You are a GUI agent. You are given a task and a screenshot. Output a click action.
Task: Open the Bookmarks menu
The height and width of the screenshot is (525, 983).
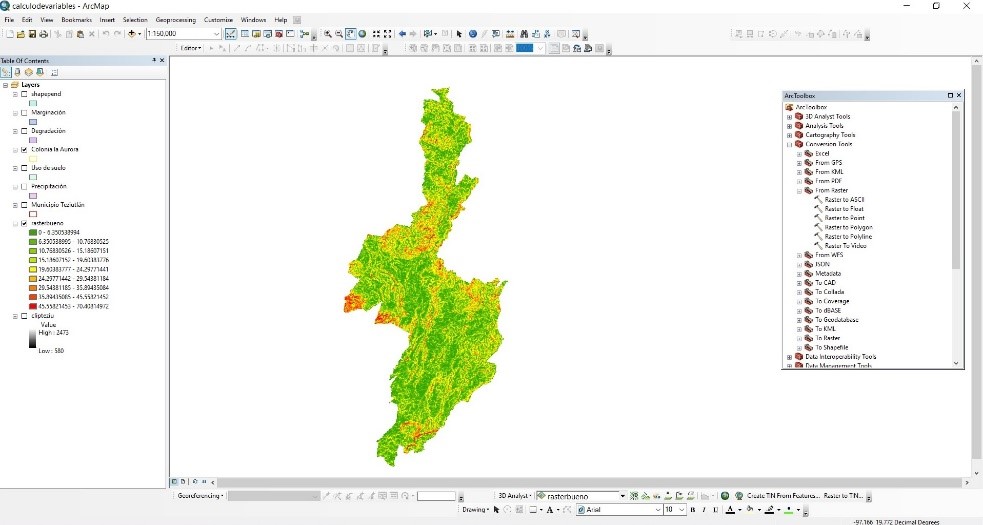75,20
